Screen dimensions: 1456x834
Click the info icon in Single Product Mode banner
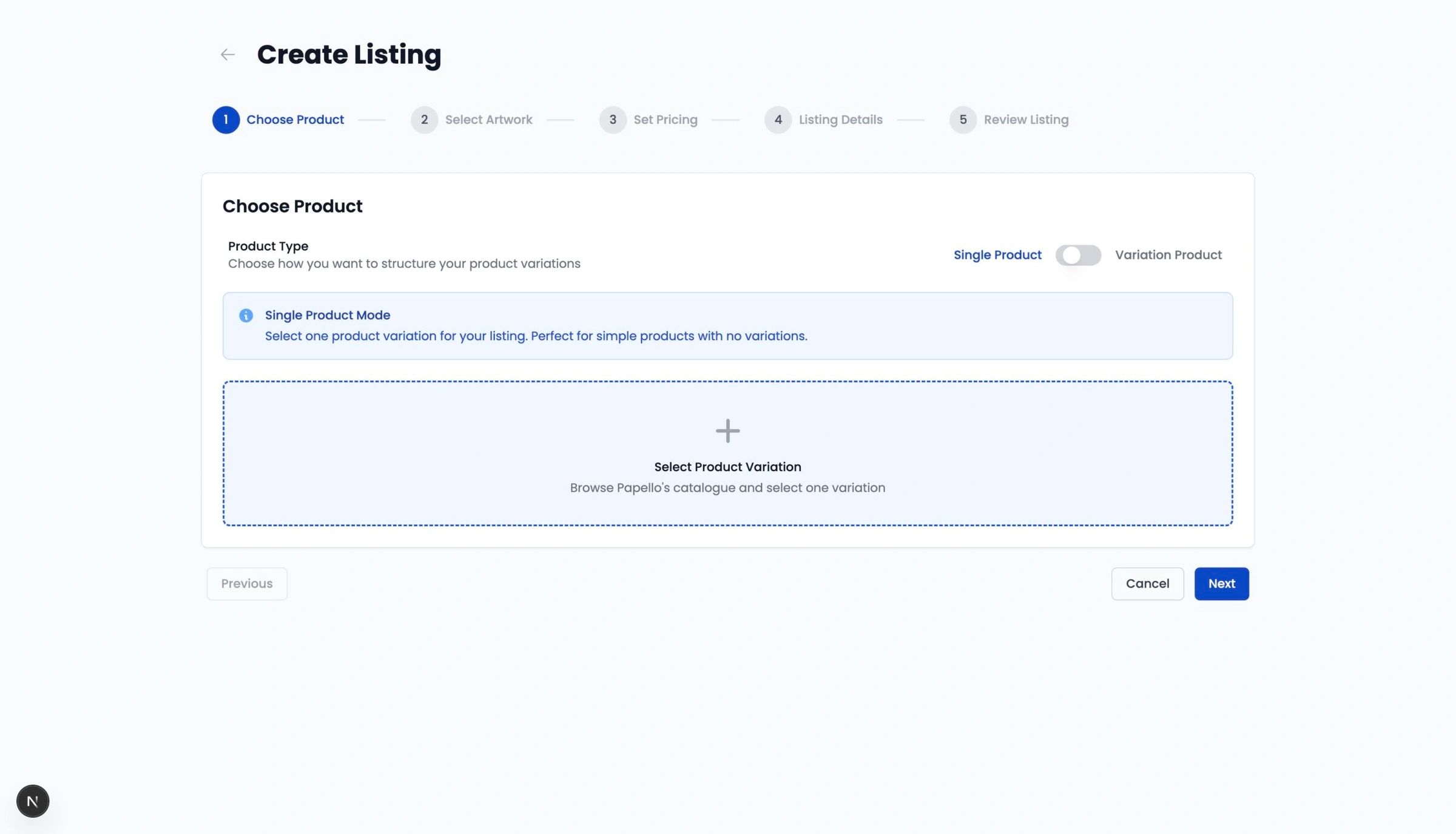point(245,315)
